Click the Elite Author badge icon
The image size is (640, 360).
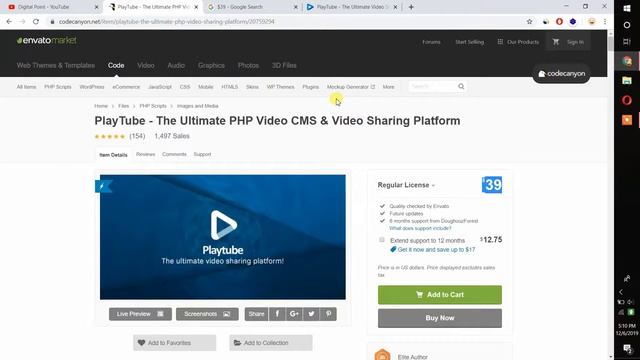click(x=382, y=355)
